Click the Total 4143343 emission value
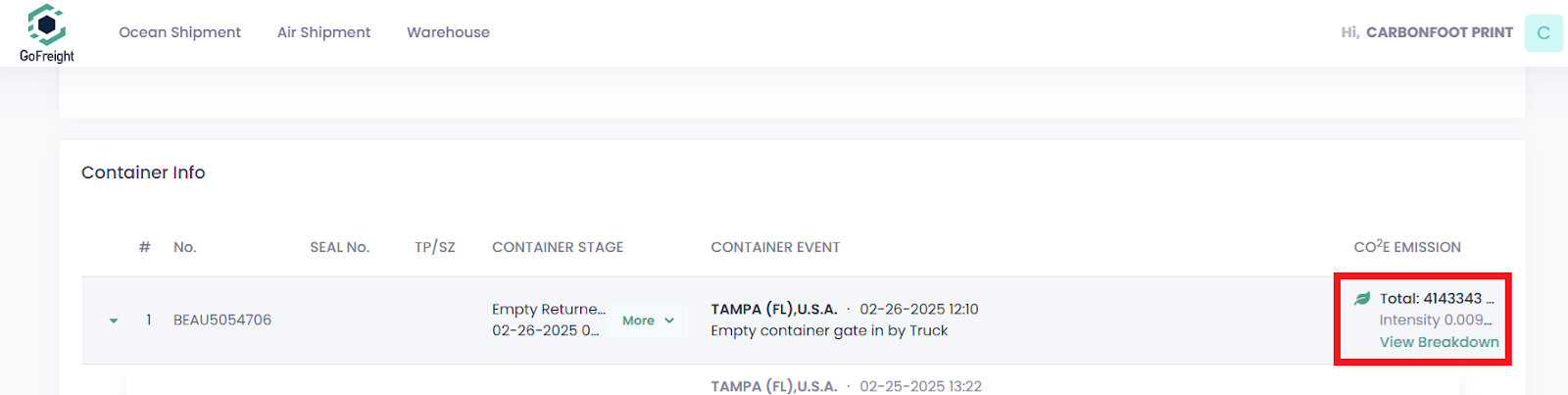 pyautogui.click(x=1436, y=299)
